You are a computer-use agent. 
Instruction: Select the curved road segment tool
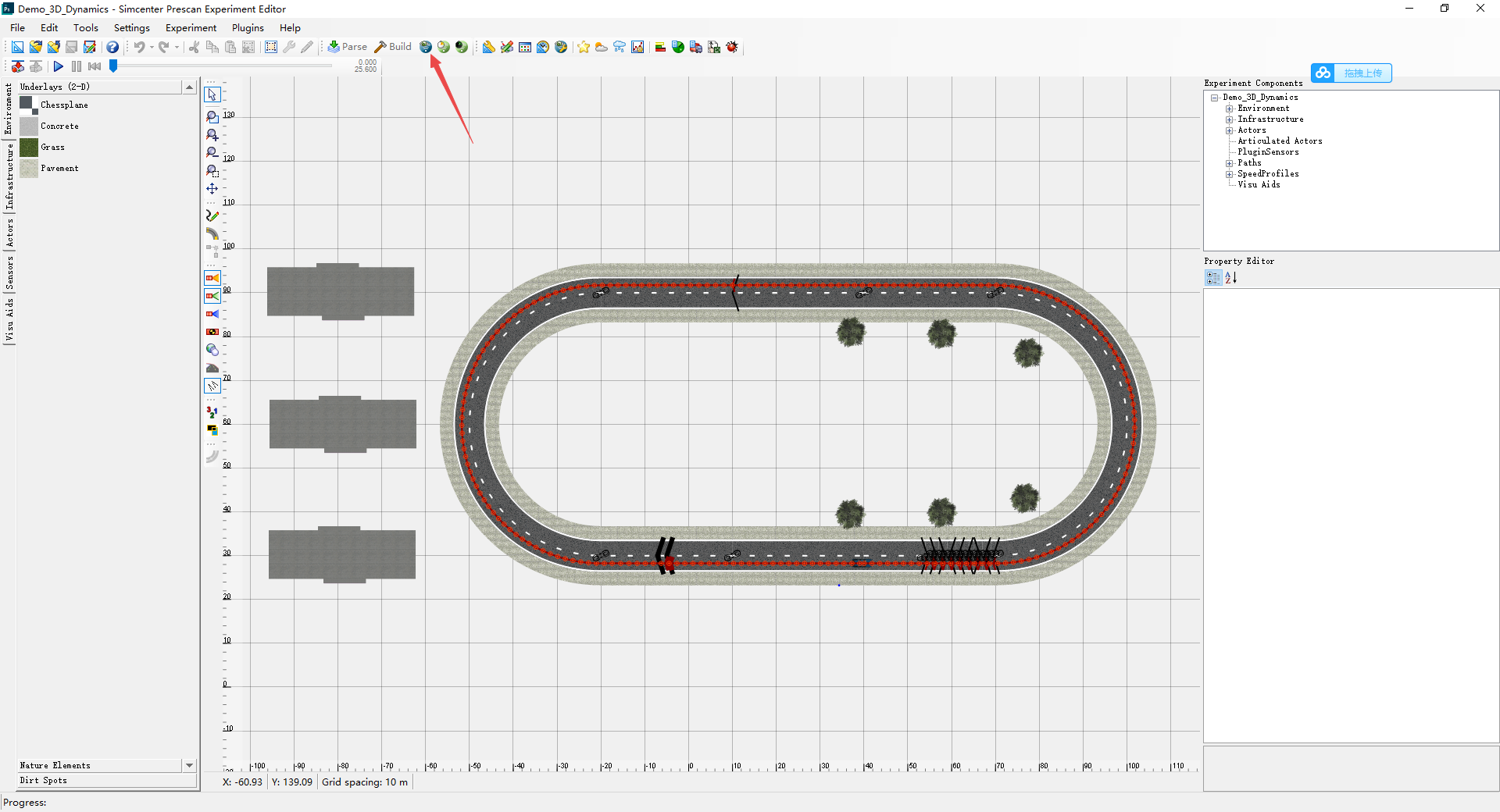[212, 233]
